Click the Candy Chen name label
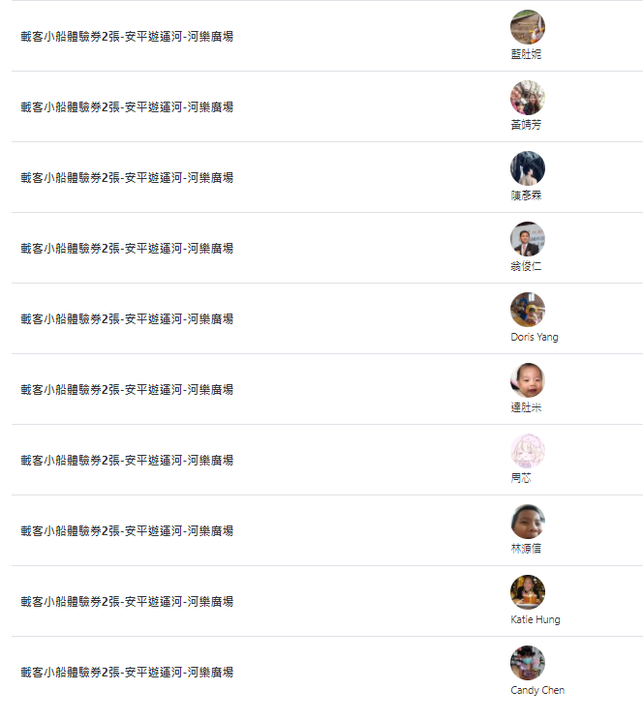643x720 pixels. click(x=537, y=690)
